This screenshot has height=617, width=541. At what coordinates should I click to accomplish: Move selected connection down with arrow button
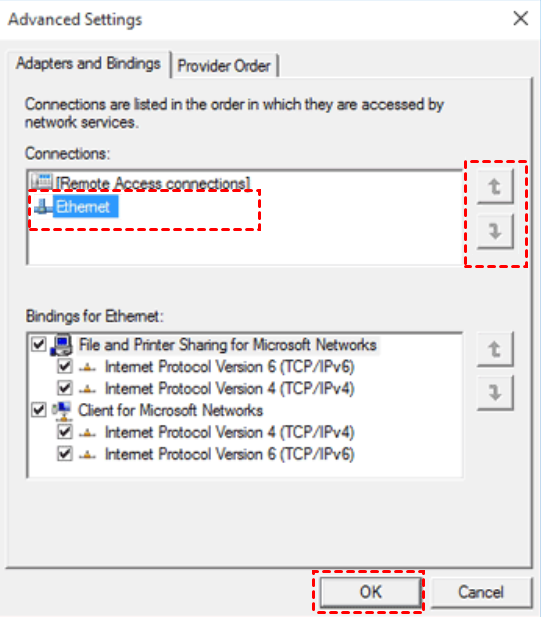495,231
